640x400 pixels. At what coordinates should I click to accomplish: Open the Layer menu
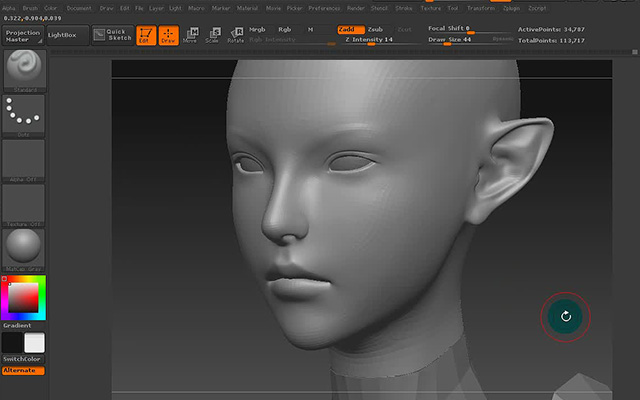[x=156, y=8]
